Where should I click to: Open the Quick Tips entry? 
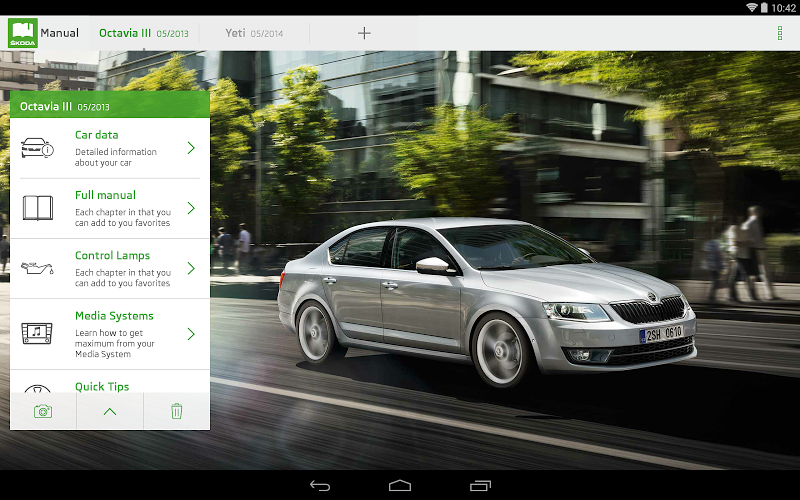110,382
